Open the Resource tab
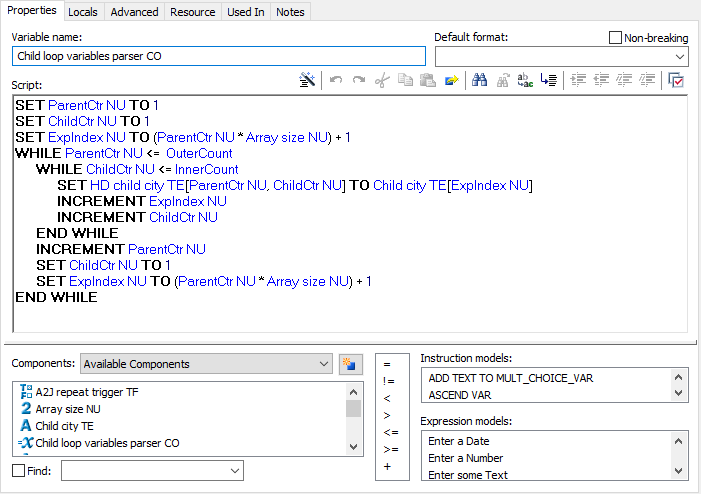Screen dimensions: 701x494 [193, 12]
